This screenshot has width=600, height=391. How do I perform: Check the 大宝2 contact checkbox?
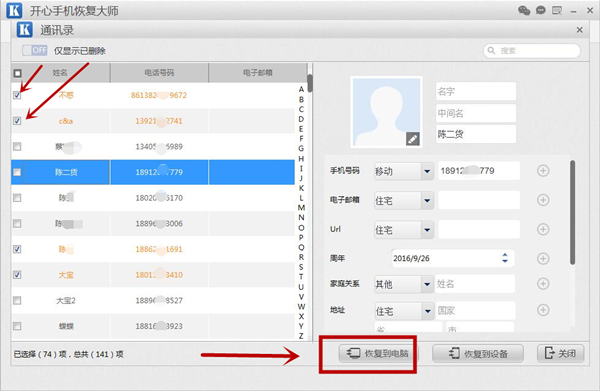tap(17, 300)
